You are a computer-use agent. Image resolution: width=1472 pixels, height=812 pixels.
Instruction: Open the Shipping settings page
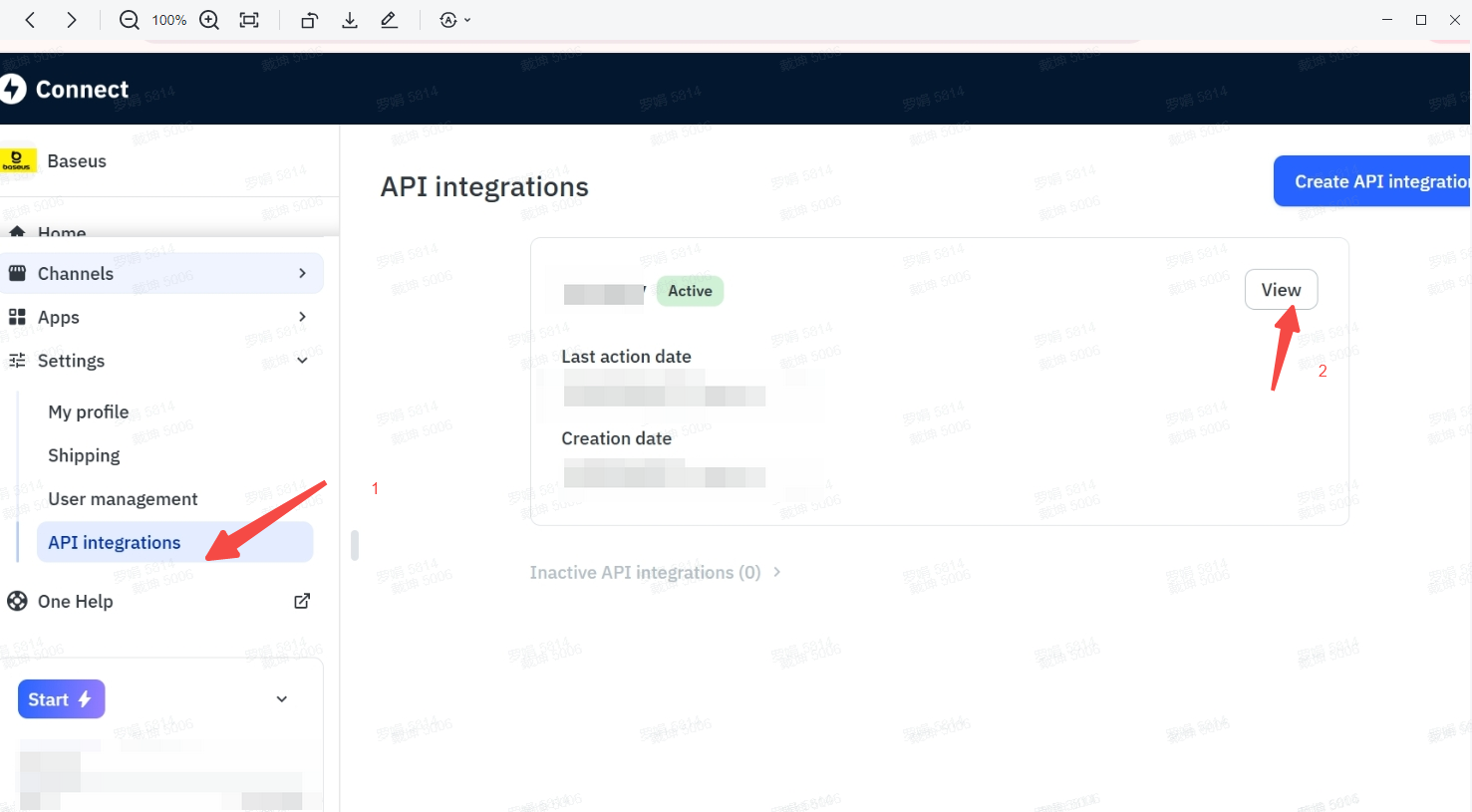pos(84,455)
